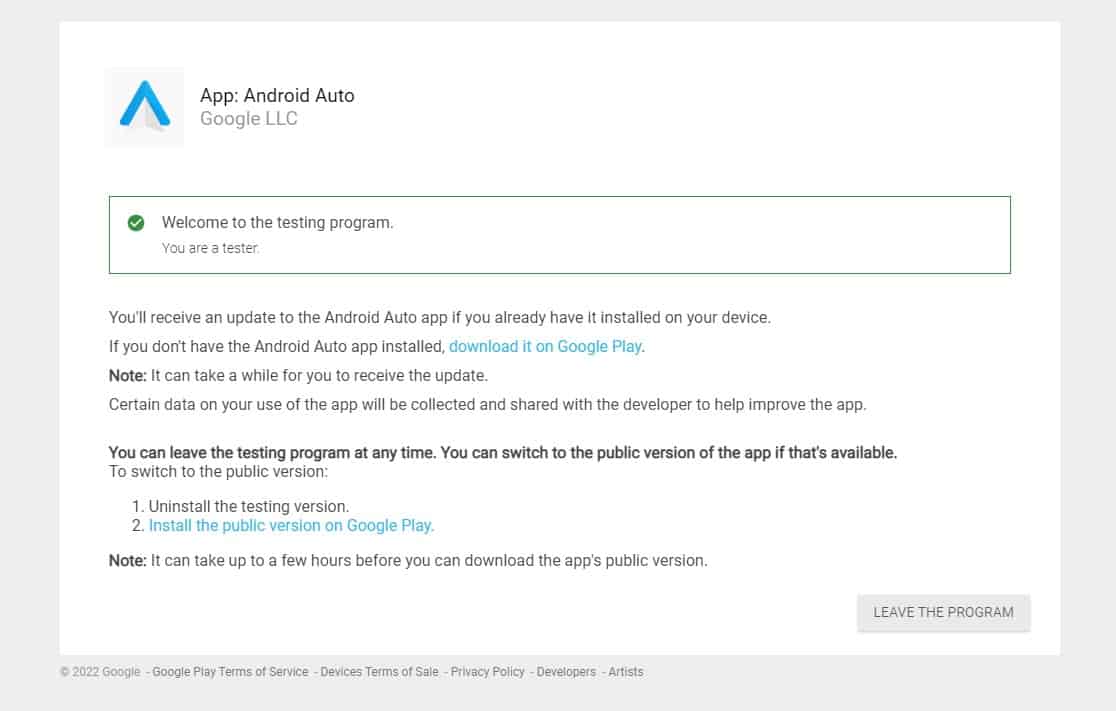Click the Android Auto app logo
This screenshot has height=711, width=1116.
(145, 107)
